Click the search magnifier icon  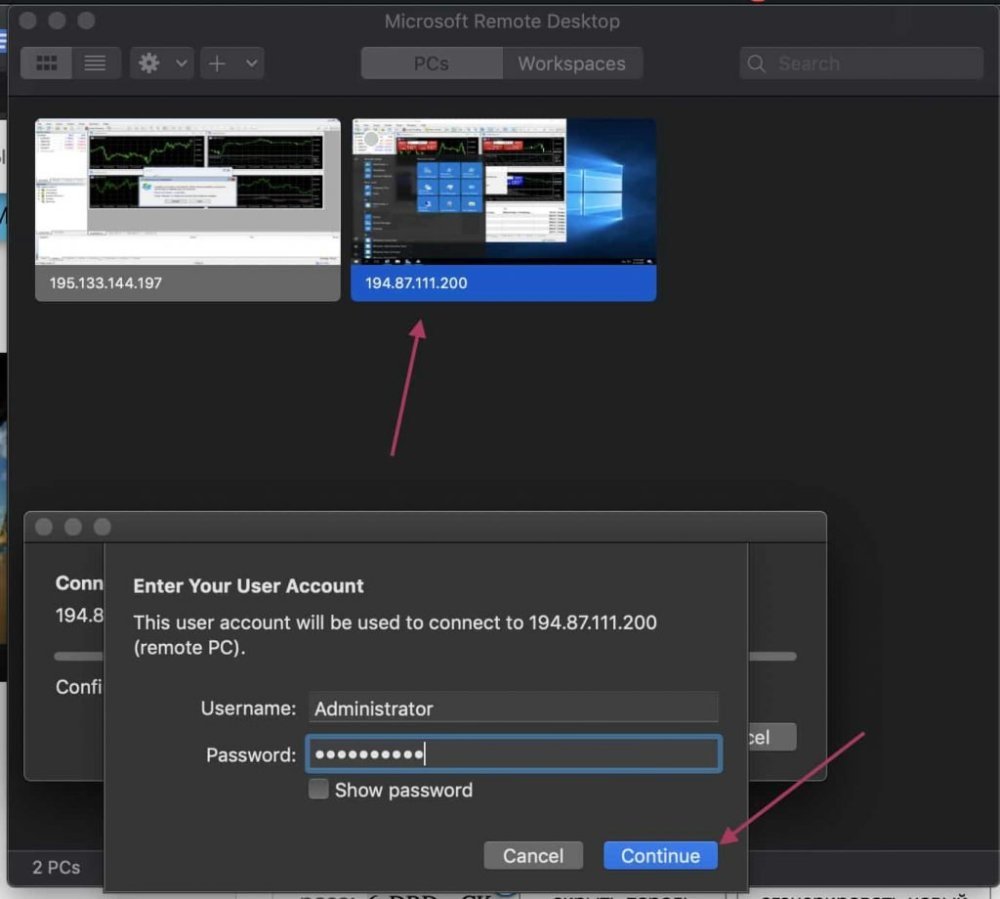tap(756, 63)
